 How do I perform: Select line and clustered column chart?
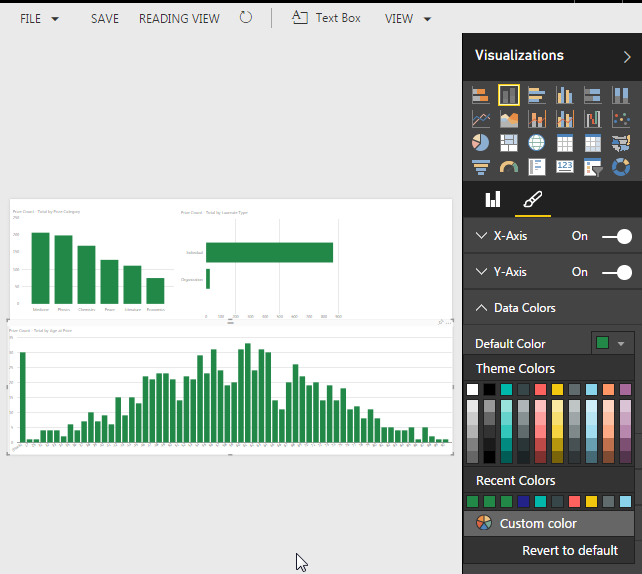565,119
